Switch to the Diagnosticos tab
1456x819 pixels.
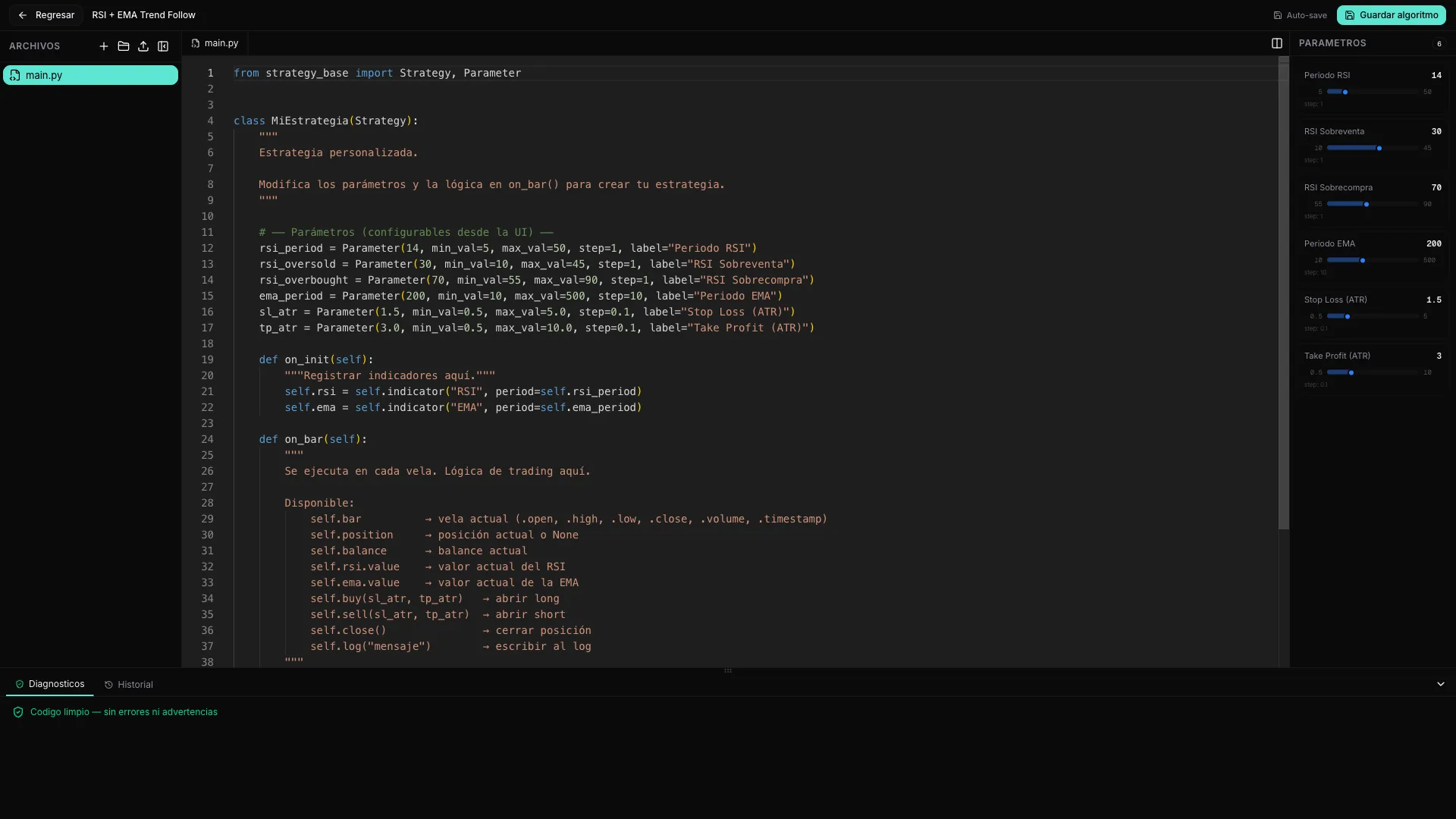click(x=50, y=684)
